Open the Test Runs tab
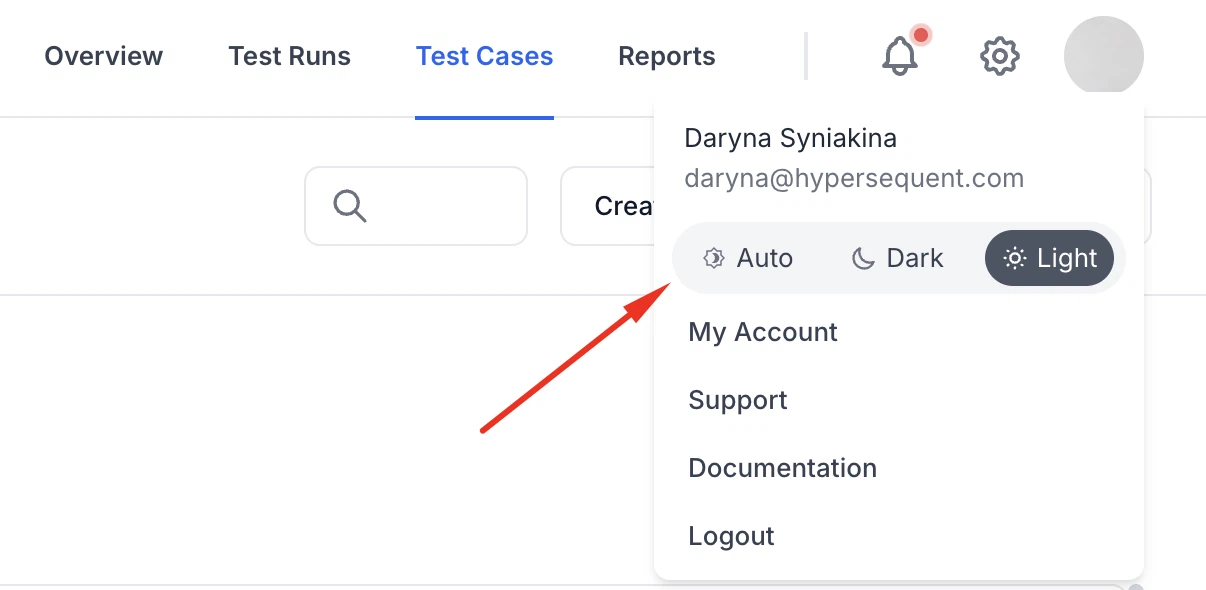Viewport: 1206px width, 590px height. (x=289, y=56)
